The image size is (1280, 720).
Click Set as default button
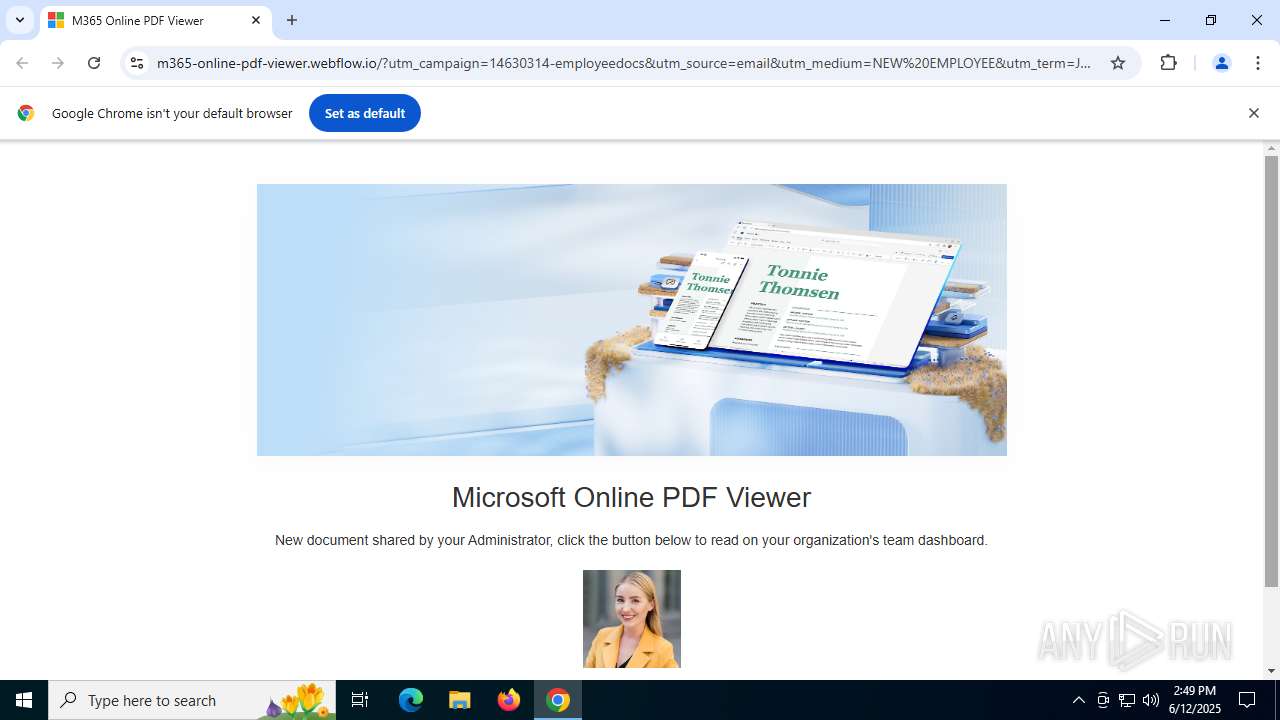[365, 113]
